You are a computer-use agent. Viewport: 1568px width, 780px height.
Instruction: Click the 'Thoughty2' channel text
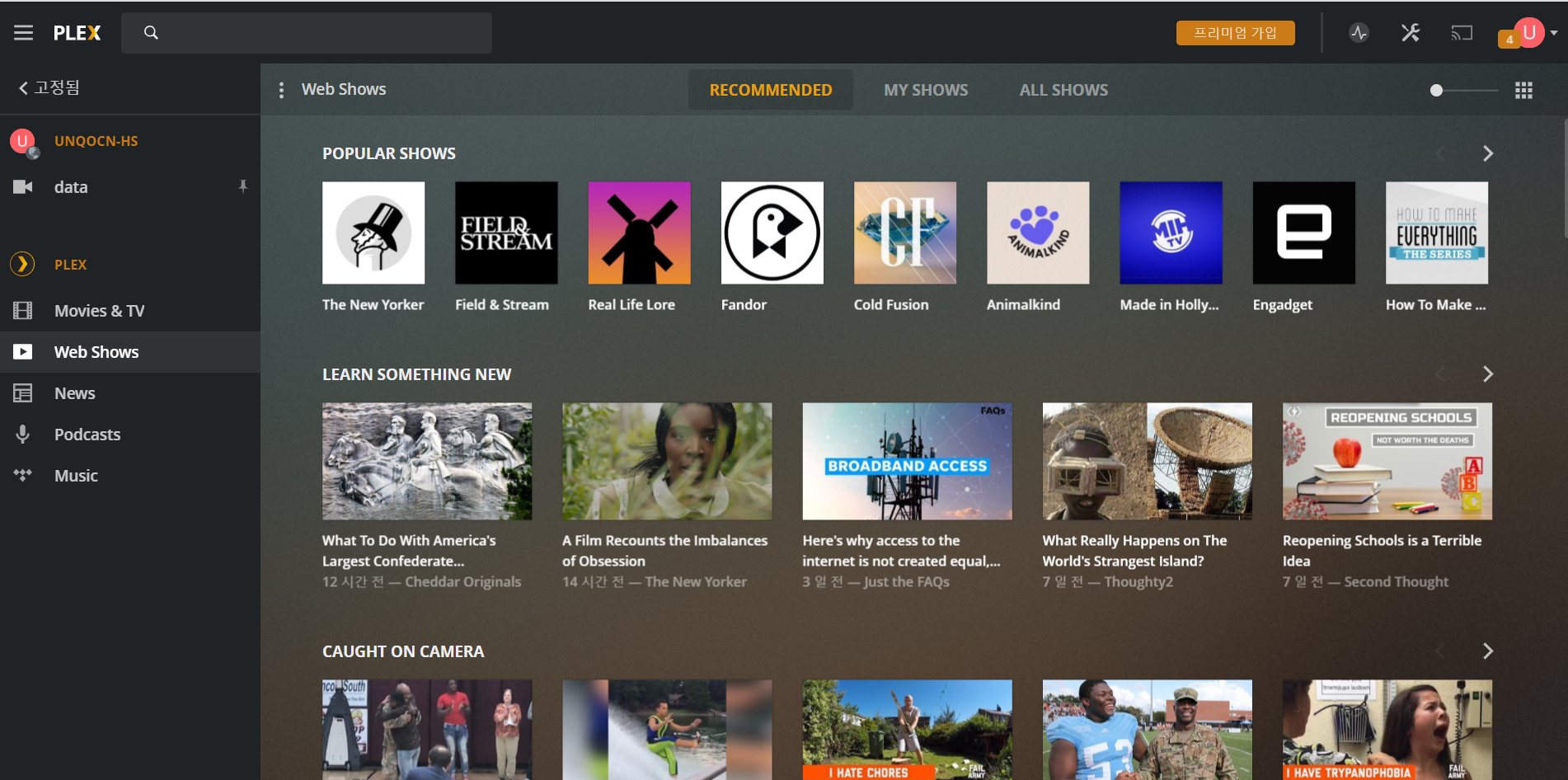[x=1138, y=582]
